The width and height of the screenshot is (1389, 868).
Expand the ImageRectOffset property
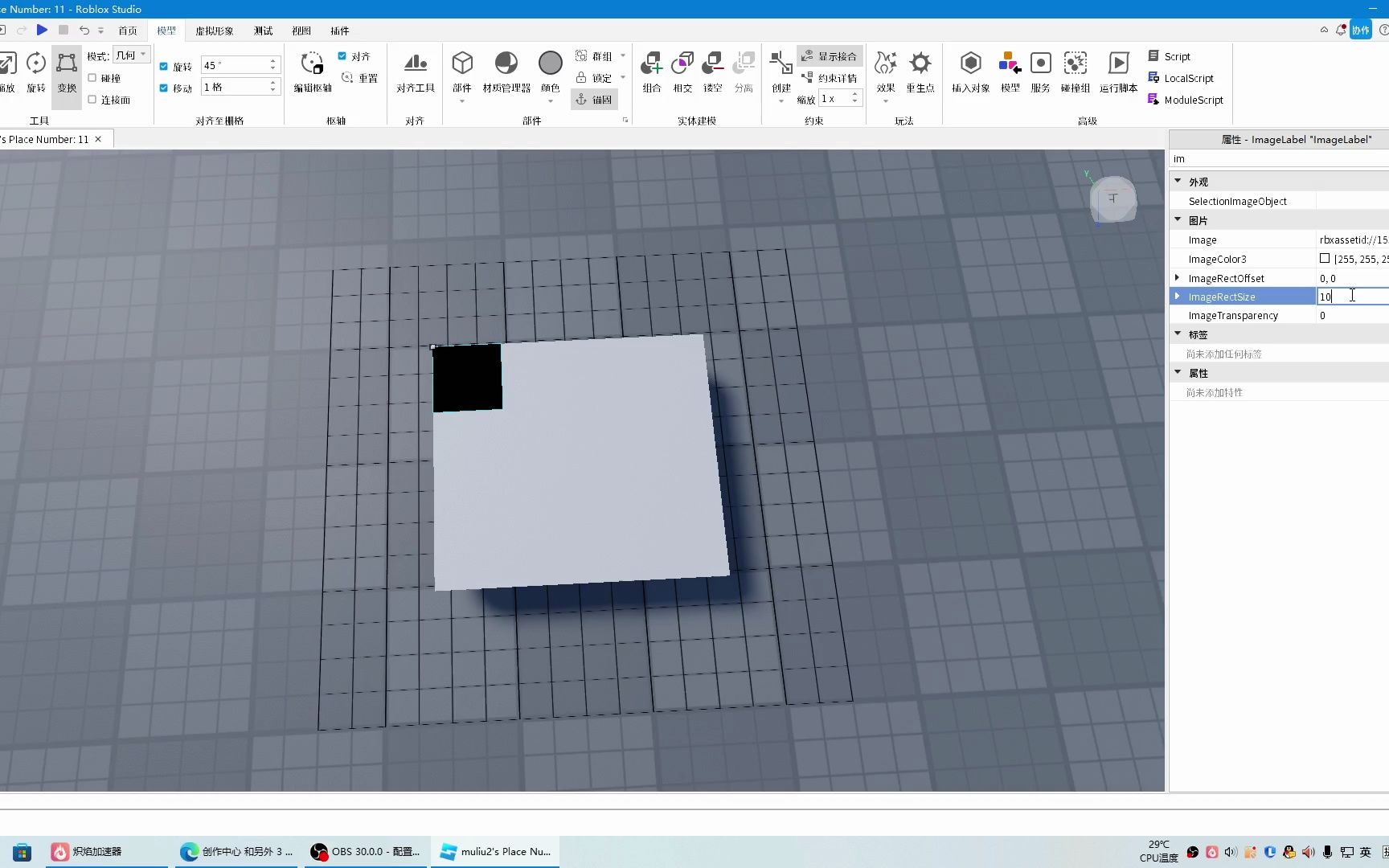[1178, 278]
